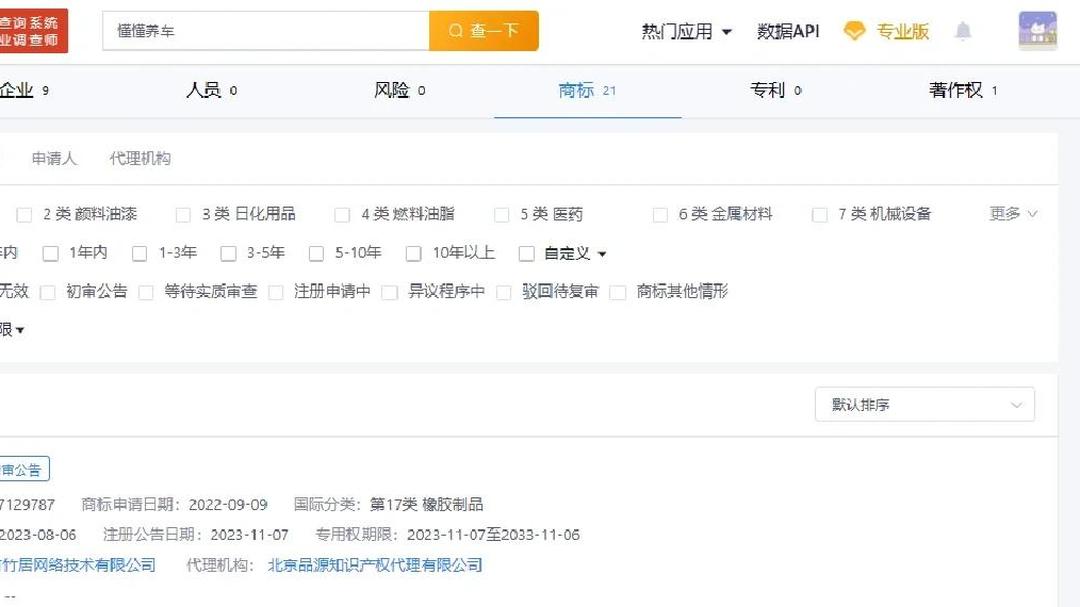The height and width of the screenshot is (607, 1080).
Task: Enable the 注册申请中 status checkbox
Action: [275, 292]
